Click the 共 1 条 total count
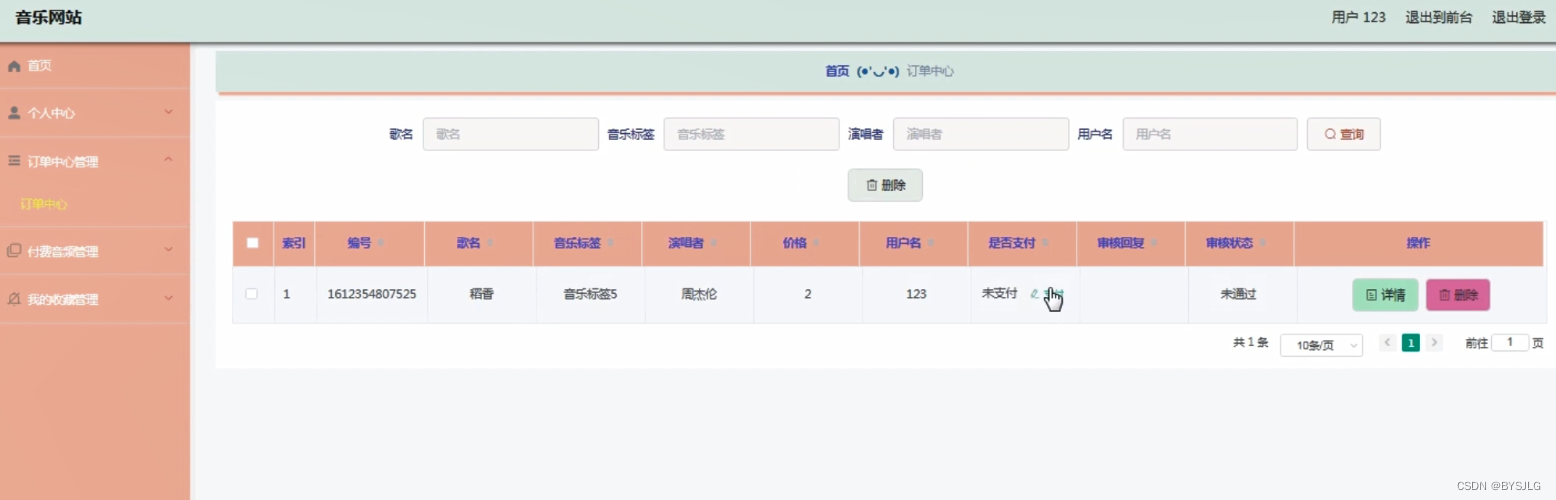This screenshot has height=500, width=1556. 1251,343
